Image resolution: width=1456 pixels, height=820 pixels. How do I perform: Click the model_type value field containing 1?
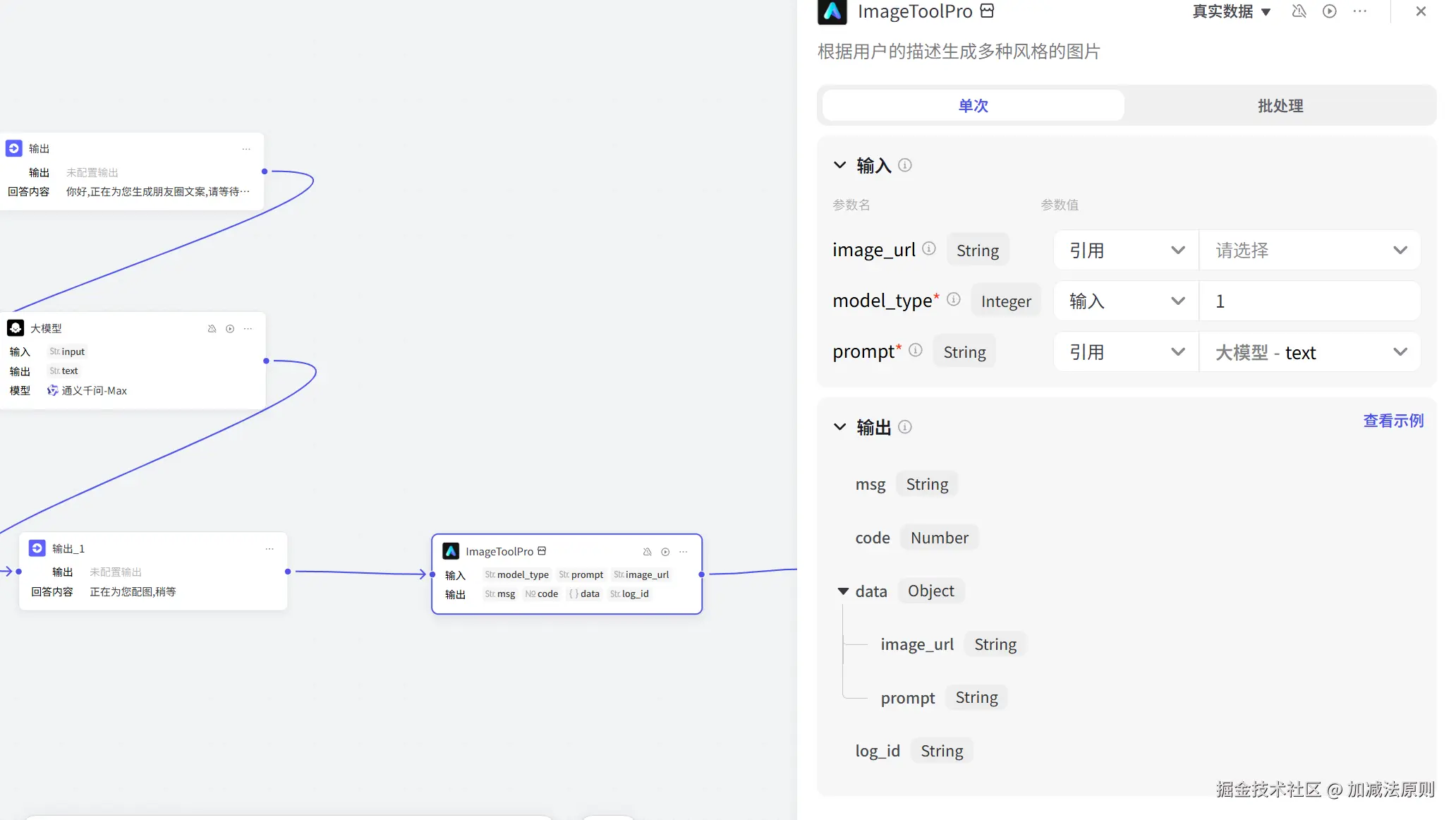1309,301
